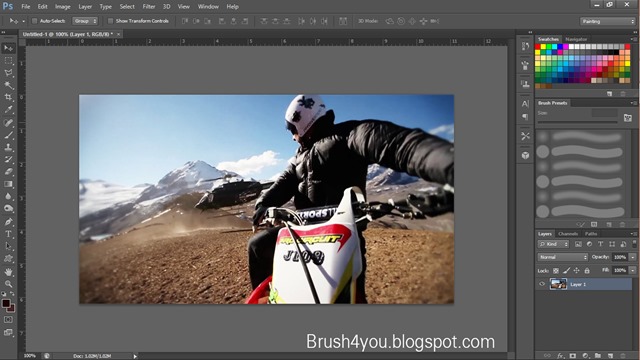Select the Magic Wand tool
Viewport: 640px width, 360px height.
8,85
